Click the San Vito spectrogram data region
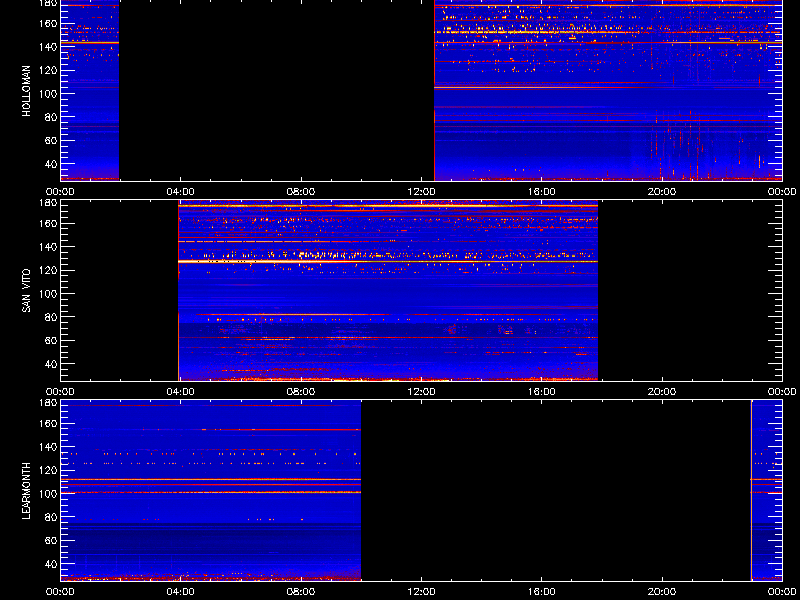 pyautogui.click(x=388, y=290)
